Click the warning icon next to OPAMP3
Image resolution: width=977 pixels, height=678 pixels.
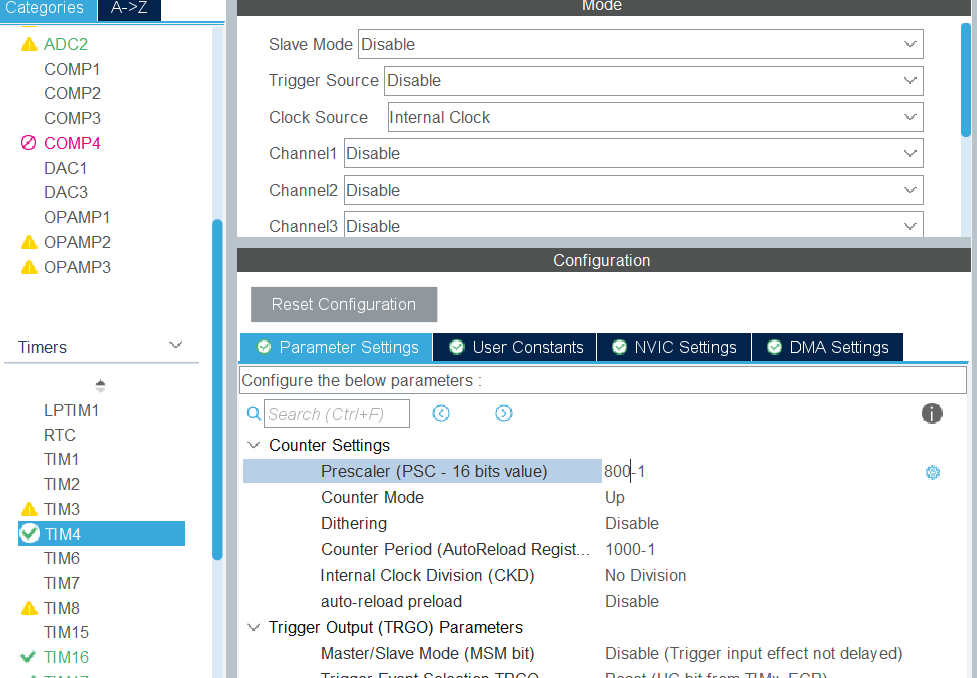click(x=29, y=267)
